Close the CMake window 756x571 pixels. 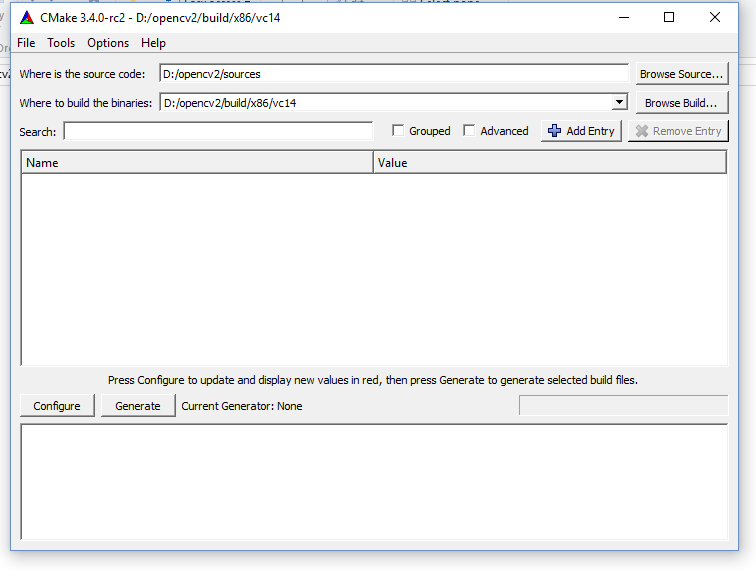(715, 17)
